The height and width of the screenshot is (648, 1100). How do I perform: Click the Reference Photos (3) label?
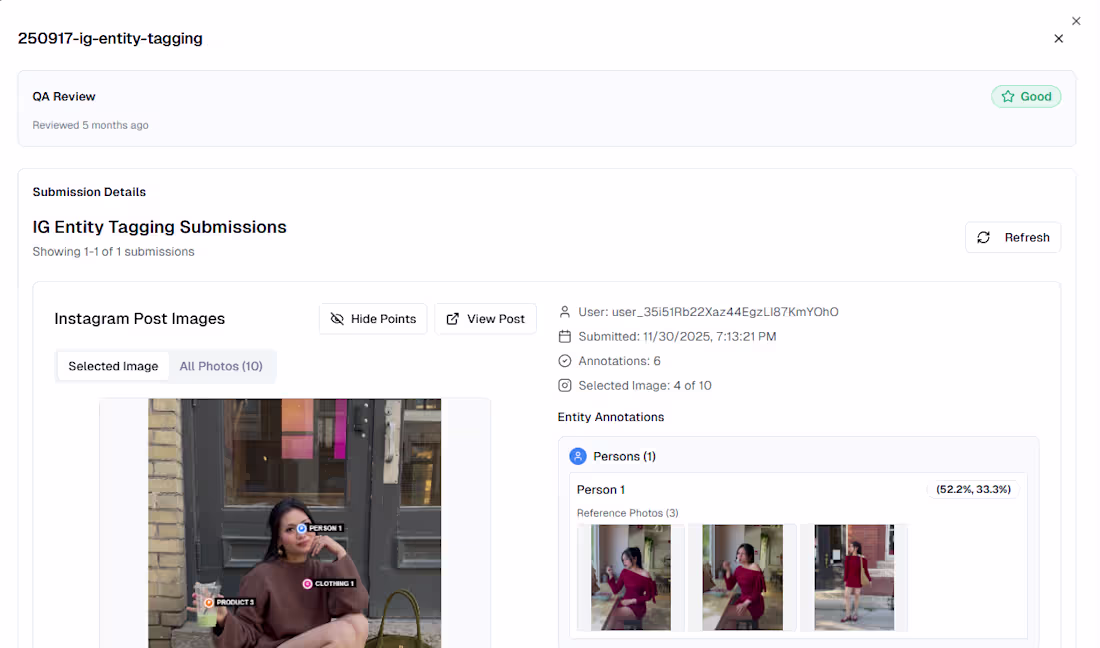point(628,513)
